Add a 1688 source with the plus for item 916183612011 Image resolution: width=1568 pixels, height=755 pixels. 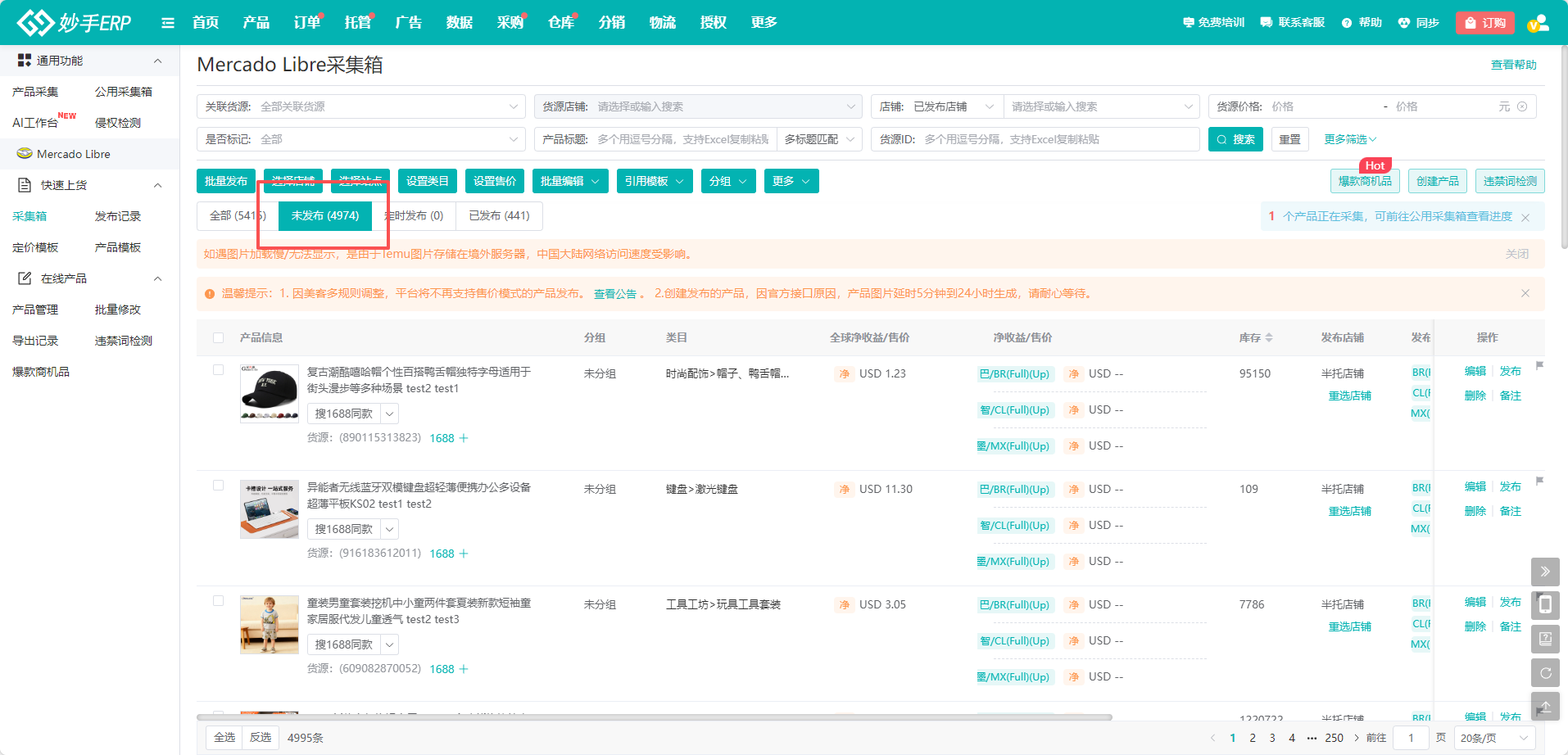coord(464,554)
